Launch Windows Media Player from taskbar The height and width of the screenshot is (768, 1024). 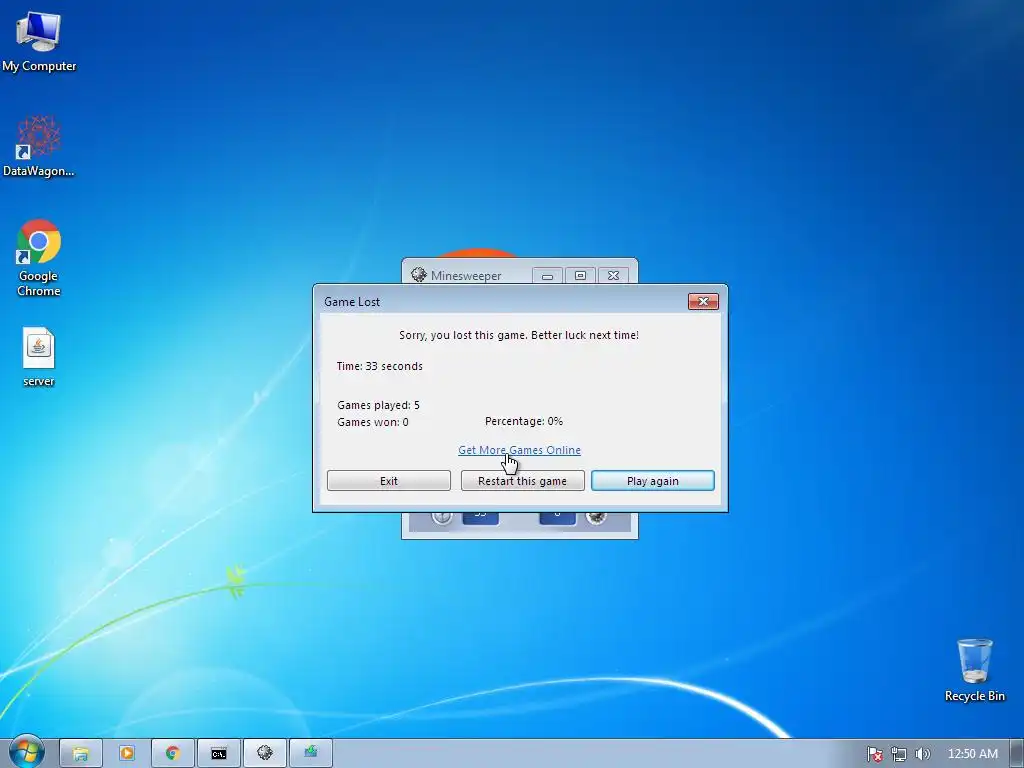click(x=127, y=754)
